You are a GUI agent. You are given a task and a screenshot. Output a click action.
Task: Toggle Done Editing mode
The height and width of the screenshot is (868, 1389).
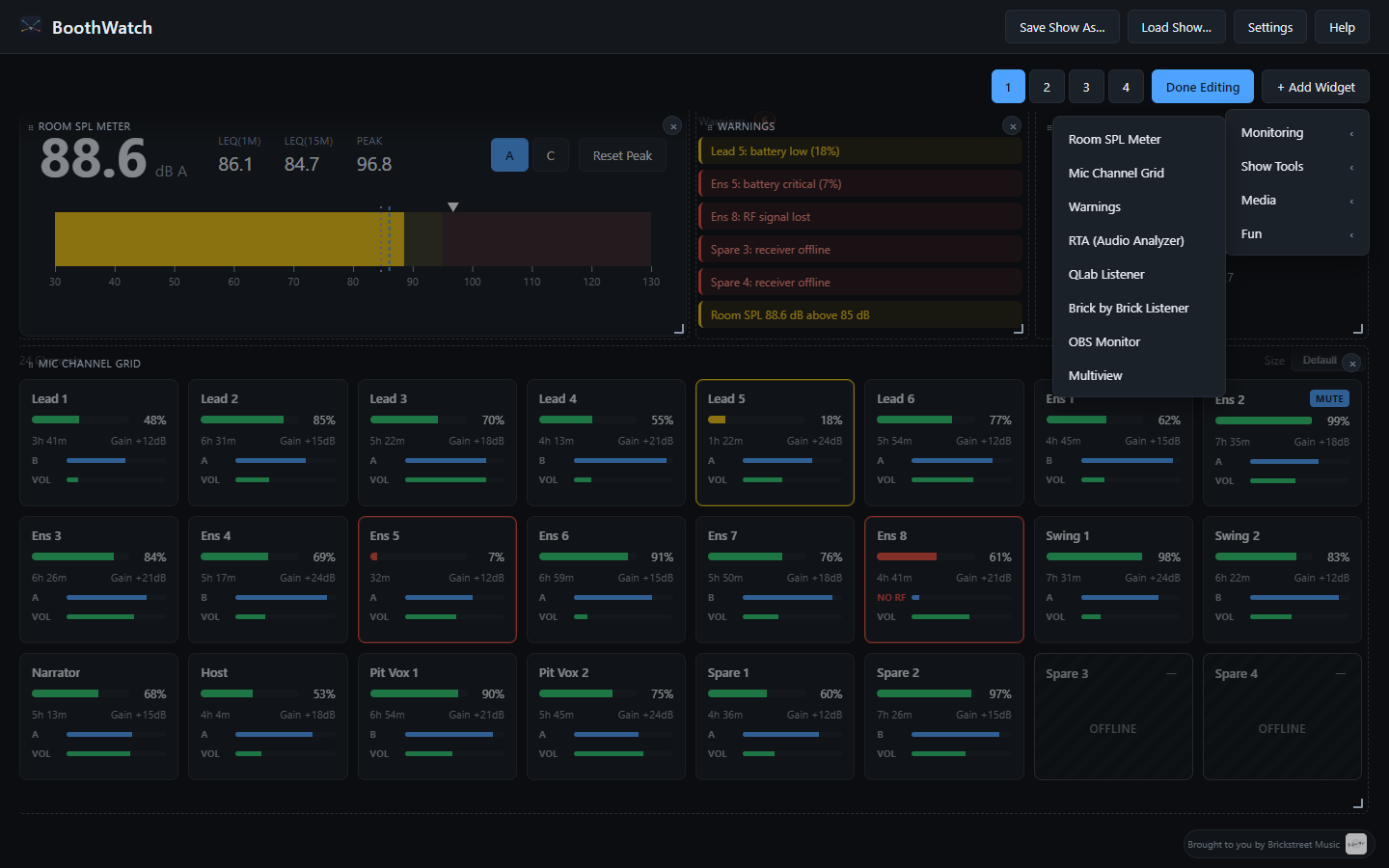[1203, 87]
